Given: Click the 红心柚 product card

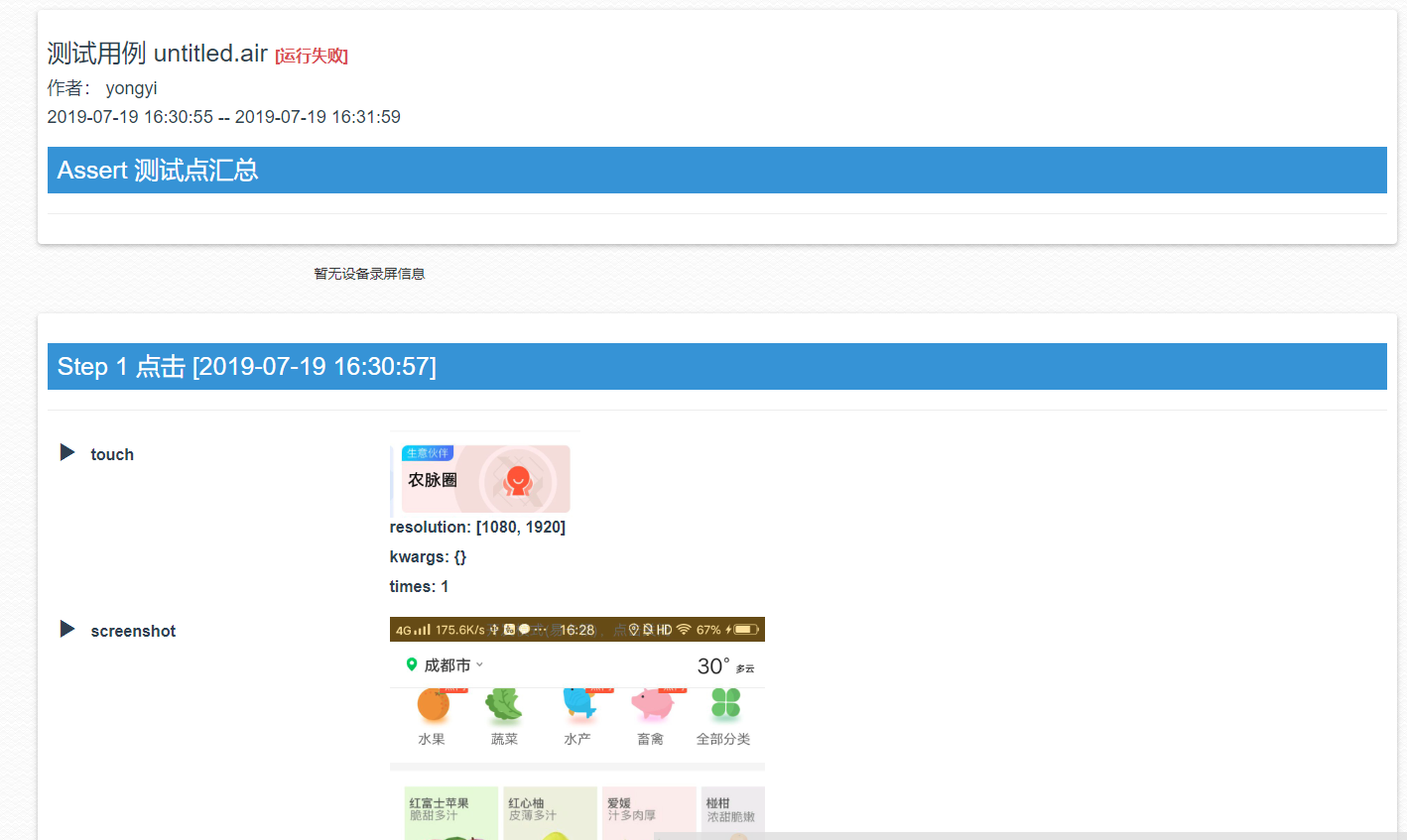Looking at the screenshot, I should 550,813.
